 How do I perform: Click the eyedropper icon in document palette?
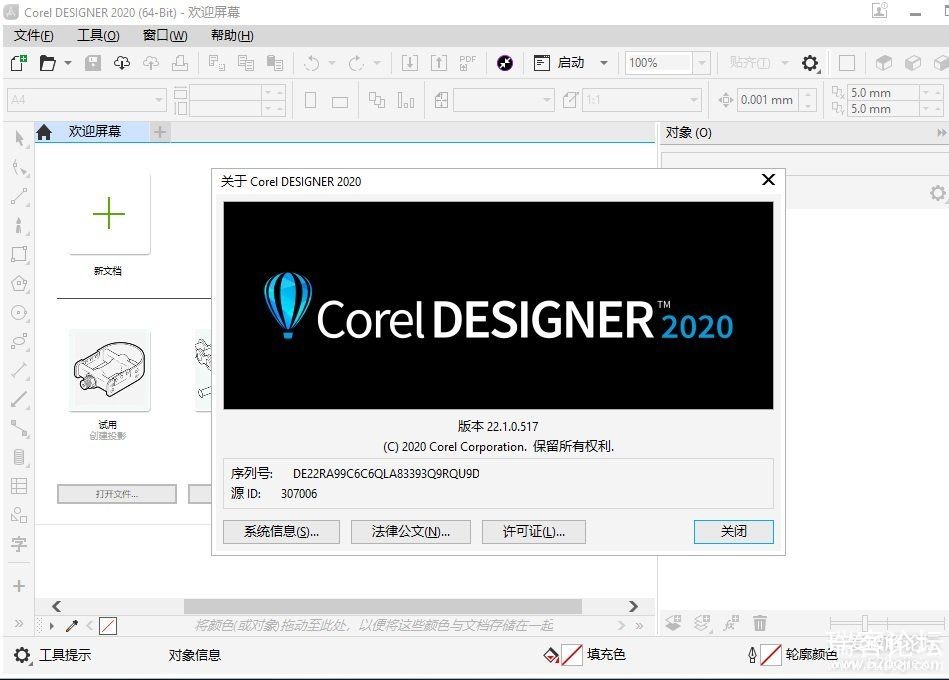(72, 626)
